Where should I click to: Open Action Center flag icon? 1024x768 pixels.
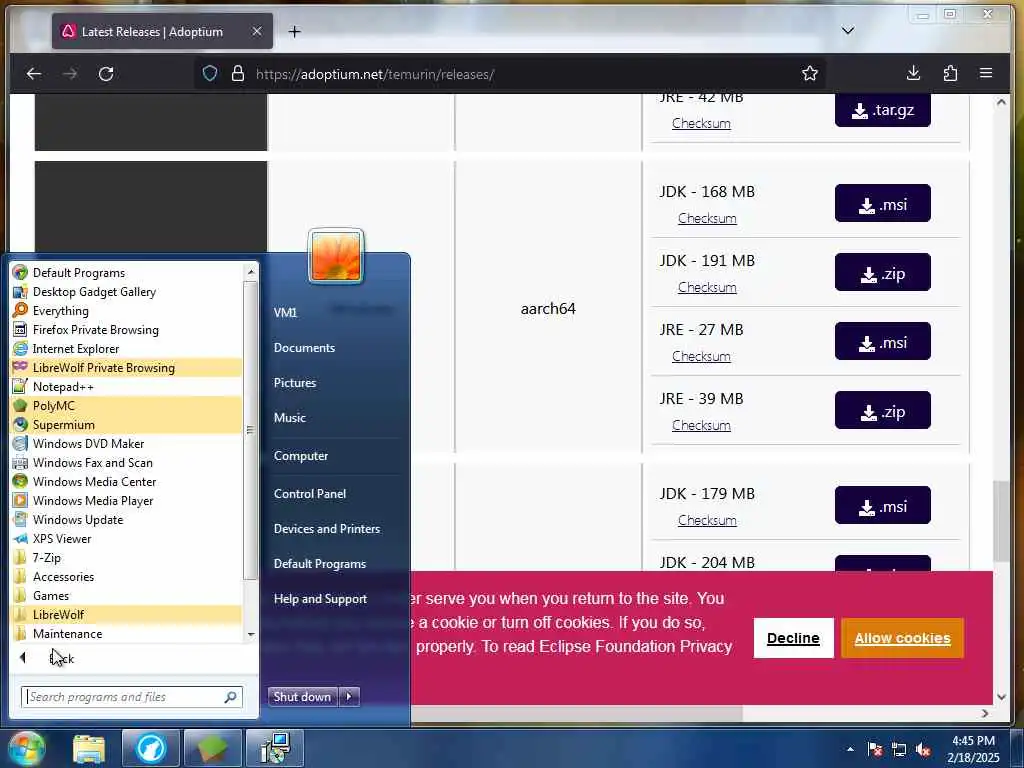click(x=874, y=749)
